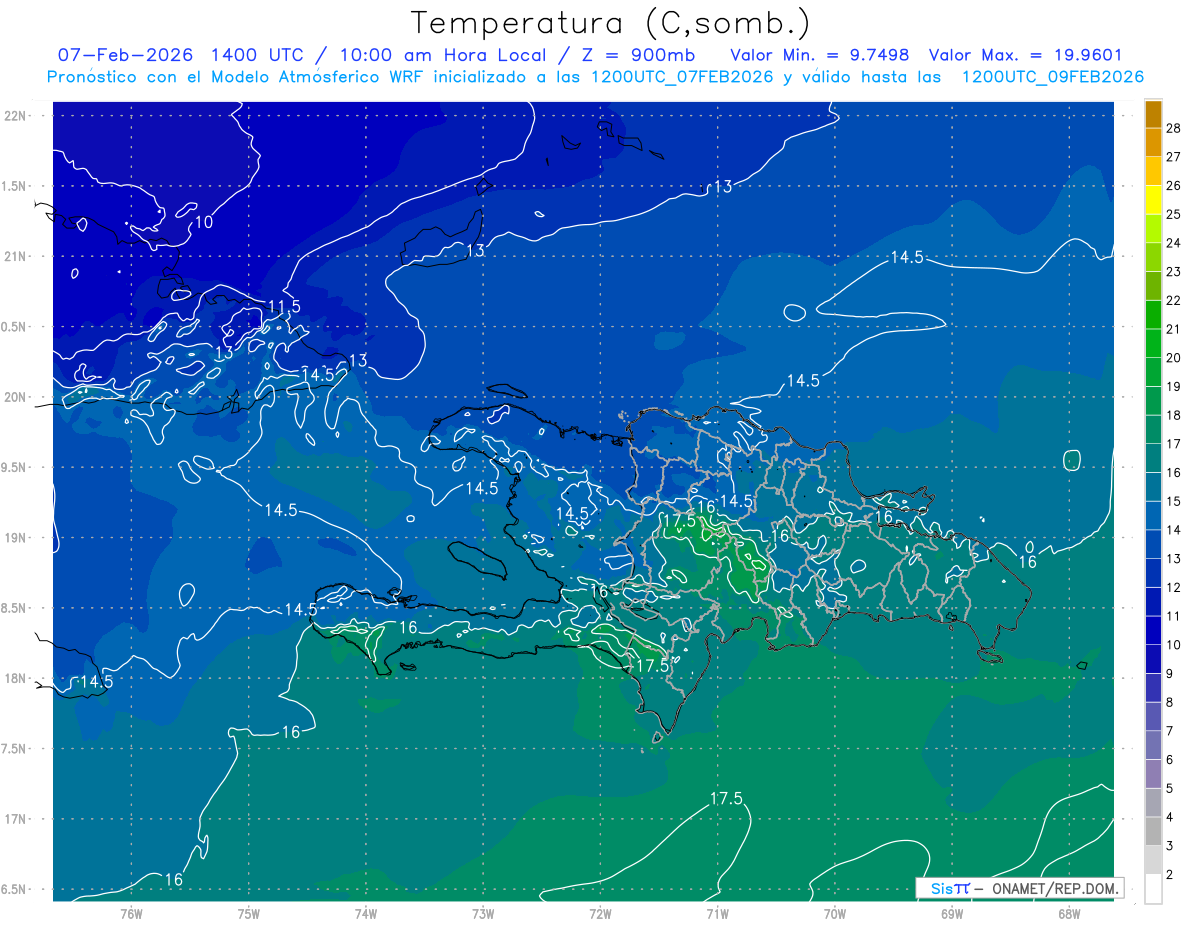Viewport: 1200px width, 927px height.
Task: Click the '19N' latitude axis label
Action: [x=17, y=538]
